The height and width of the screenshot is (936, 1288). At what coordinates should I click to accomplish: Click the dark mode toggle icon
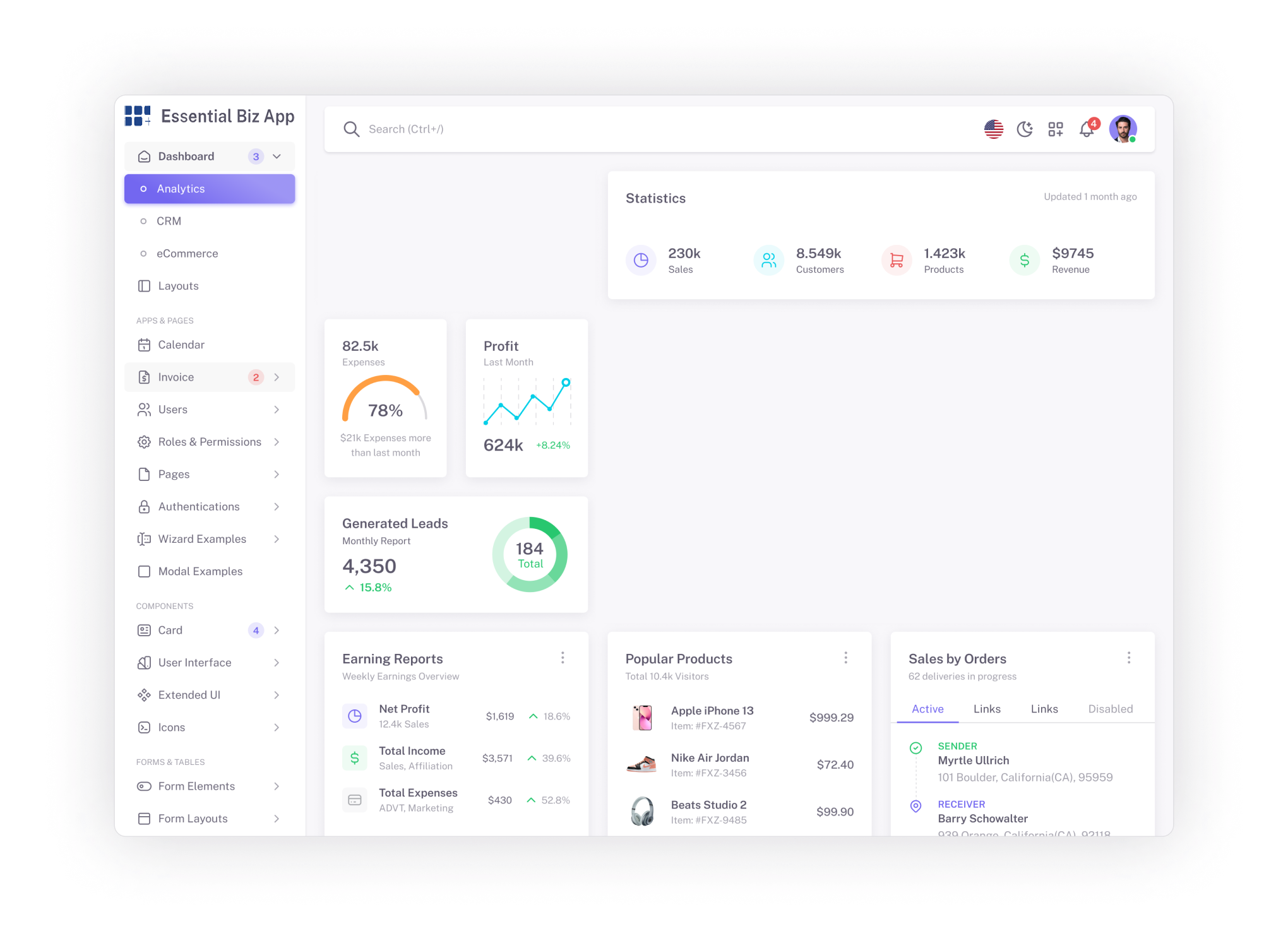click(x=1024, y=128)
